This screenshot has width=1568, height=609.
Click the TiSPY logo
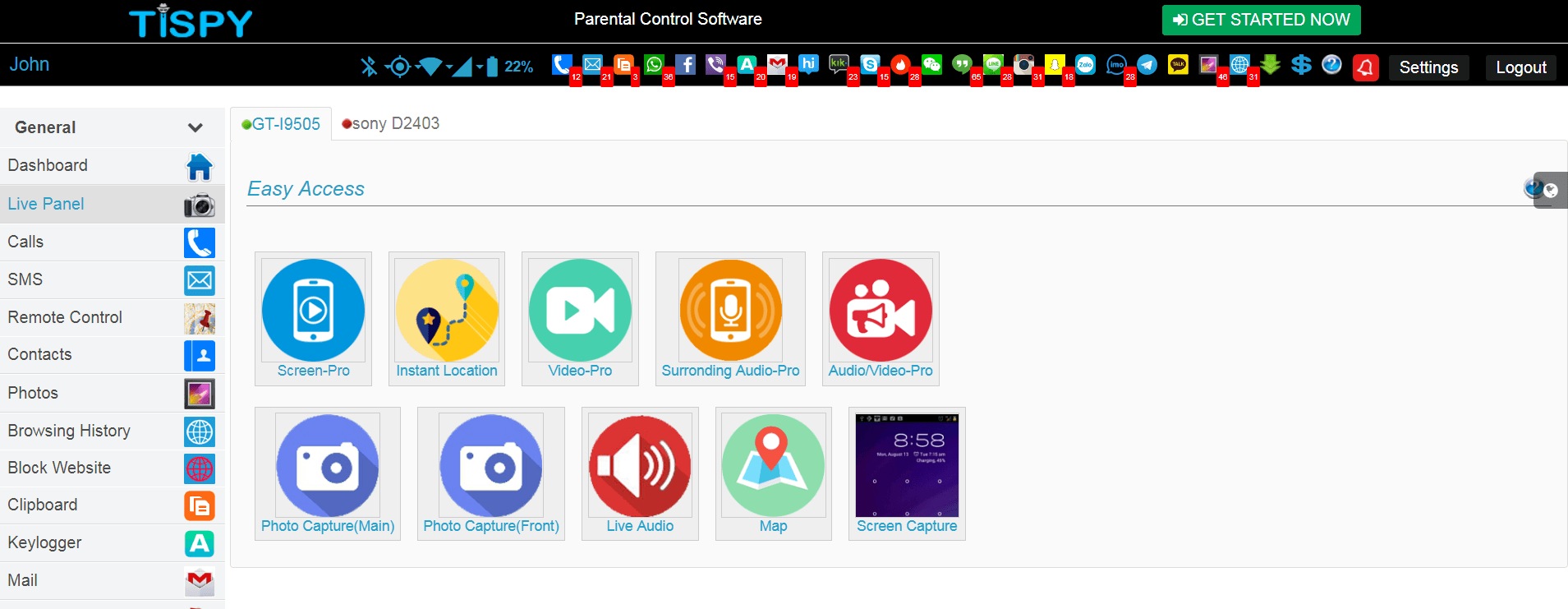(191, 21)
